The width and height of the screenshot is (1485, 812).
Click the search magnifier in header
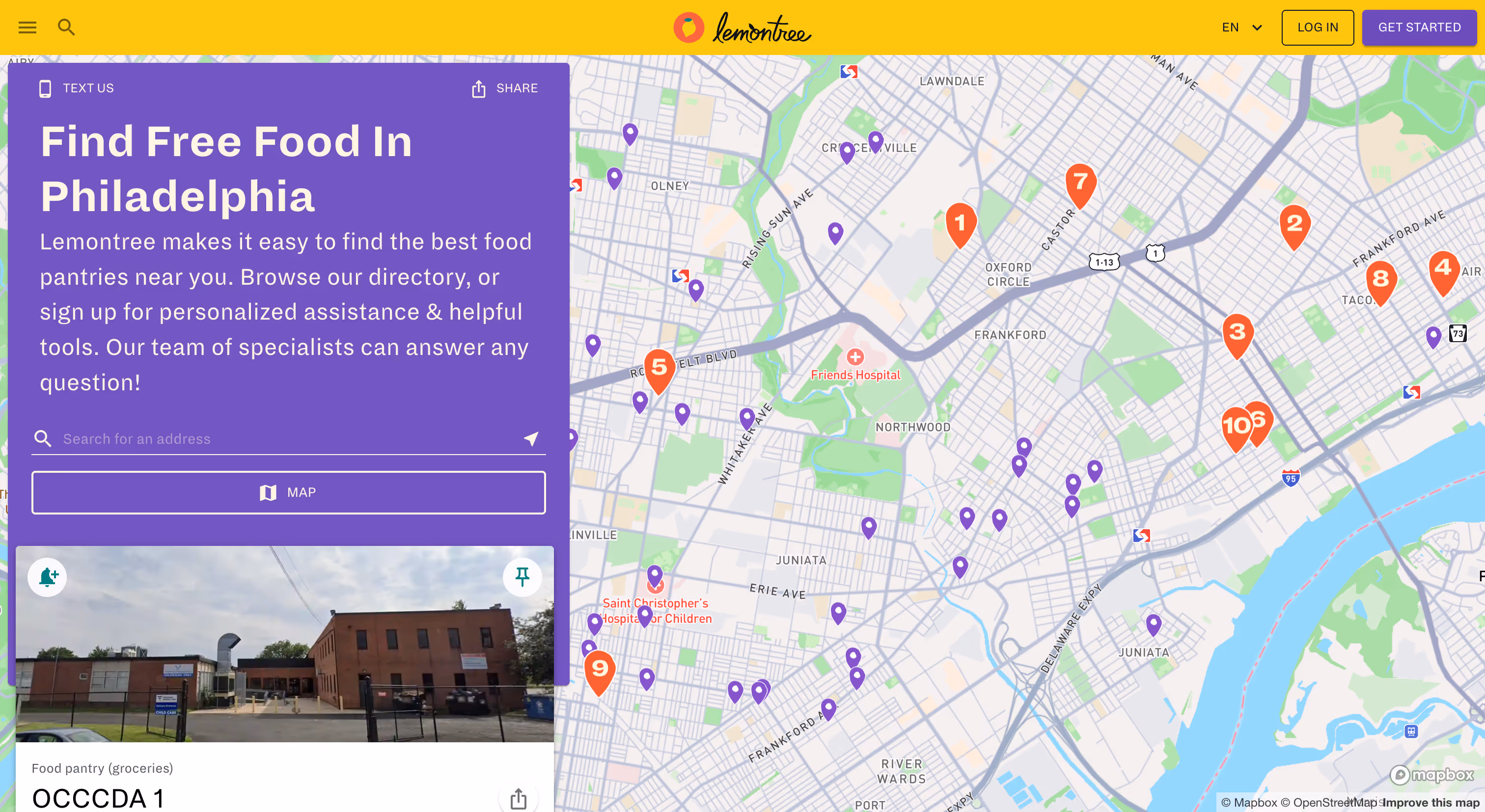(66, 27)
